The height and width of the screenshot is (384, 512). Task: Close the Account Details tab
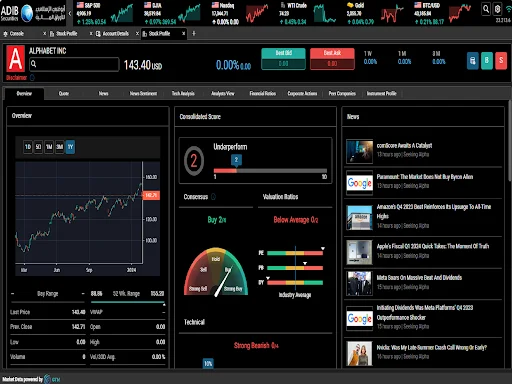click(x=137, y=34)
